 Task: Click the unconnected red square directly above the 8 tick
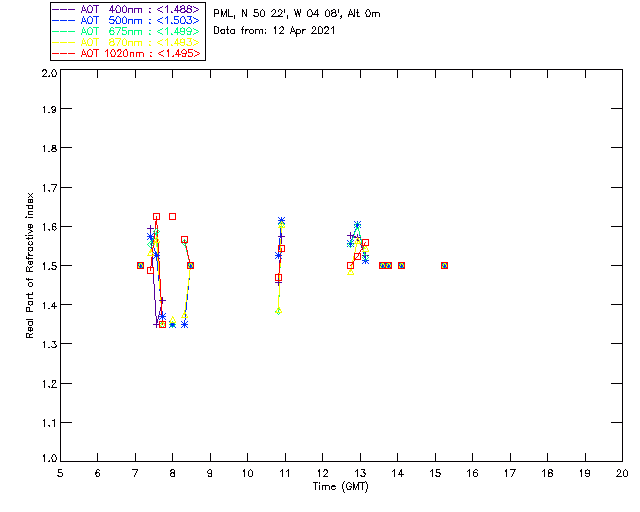coord(173,216)
